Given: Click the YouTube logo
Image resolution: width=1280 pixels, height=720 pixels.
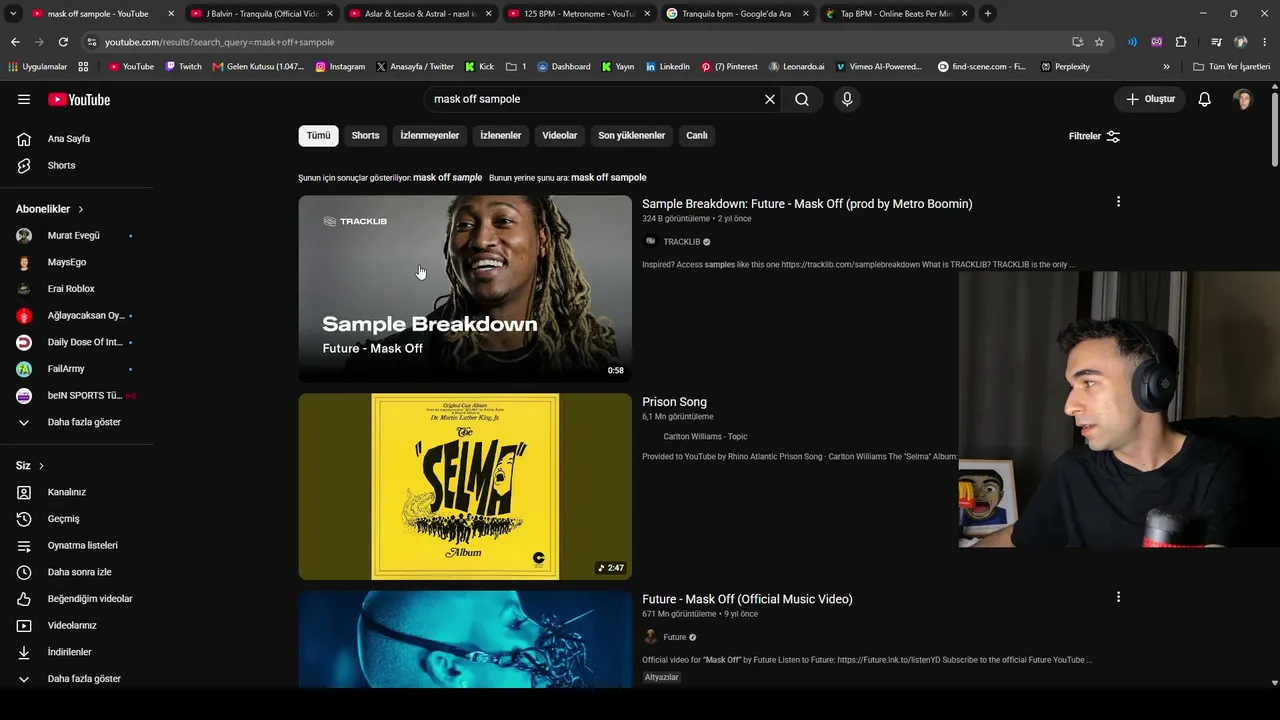Looking at the screenshot, I should tap(79, 99).
